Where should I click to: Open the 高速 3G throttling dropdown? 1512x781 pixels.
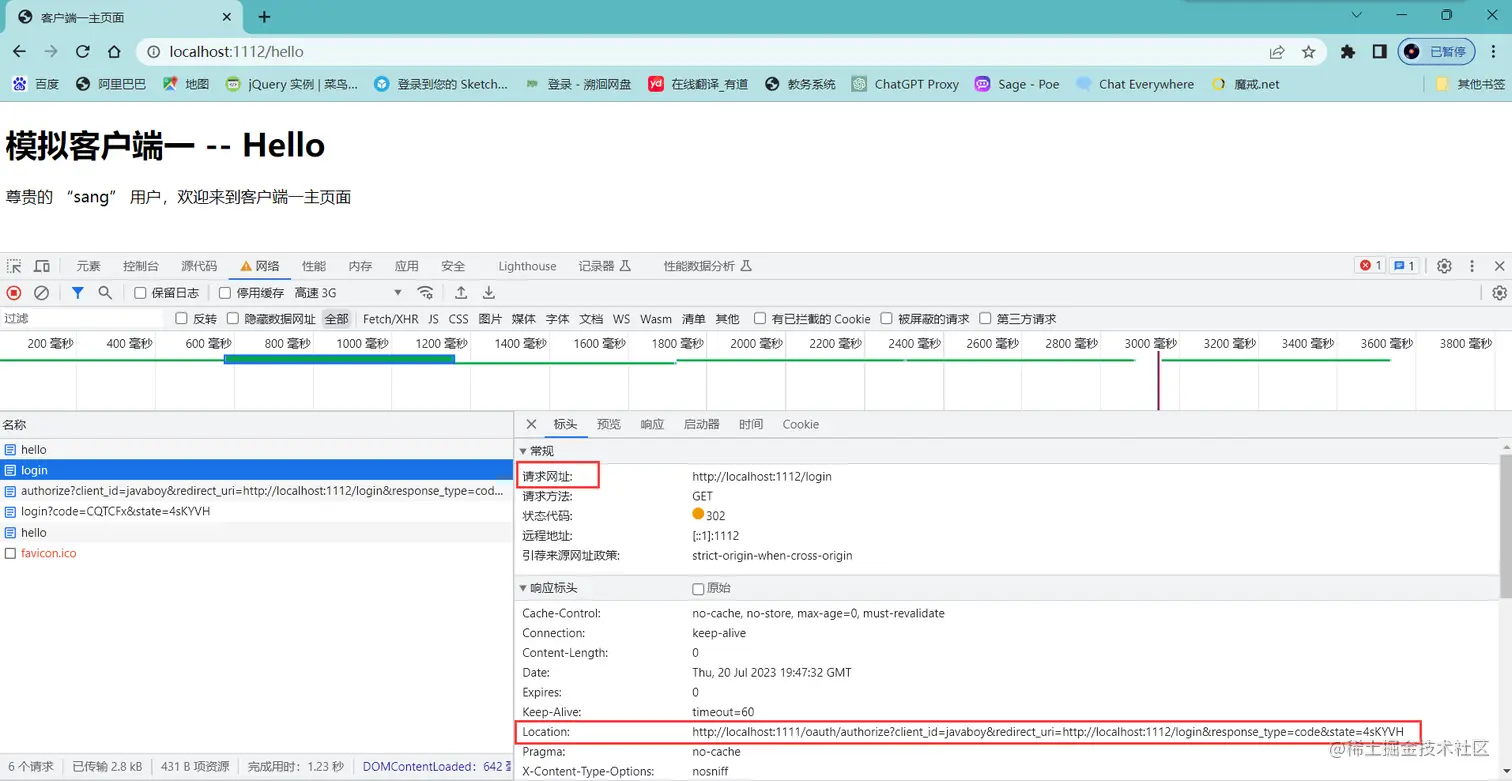click(348, 293)
